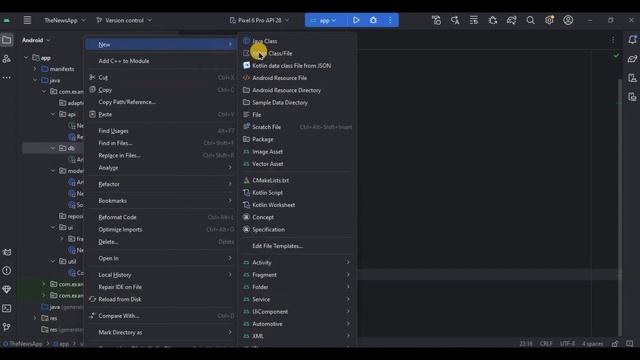Select Copy Path/Reference...
Screen dimensions: 640x360
click(161, 102)
